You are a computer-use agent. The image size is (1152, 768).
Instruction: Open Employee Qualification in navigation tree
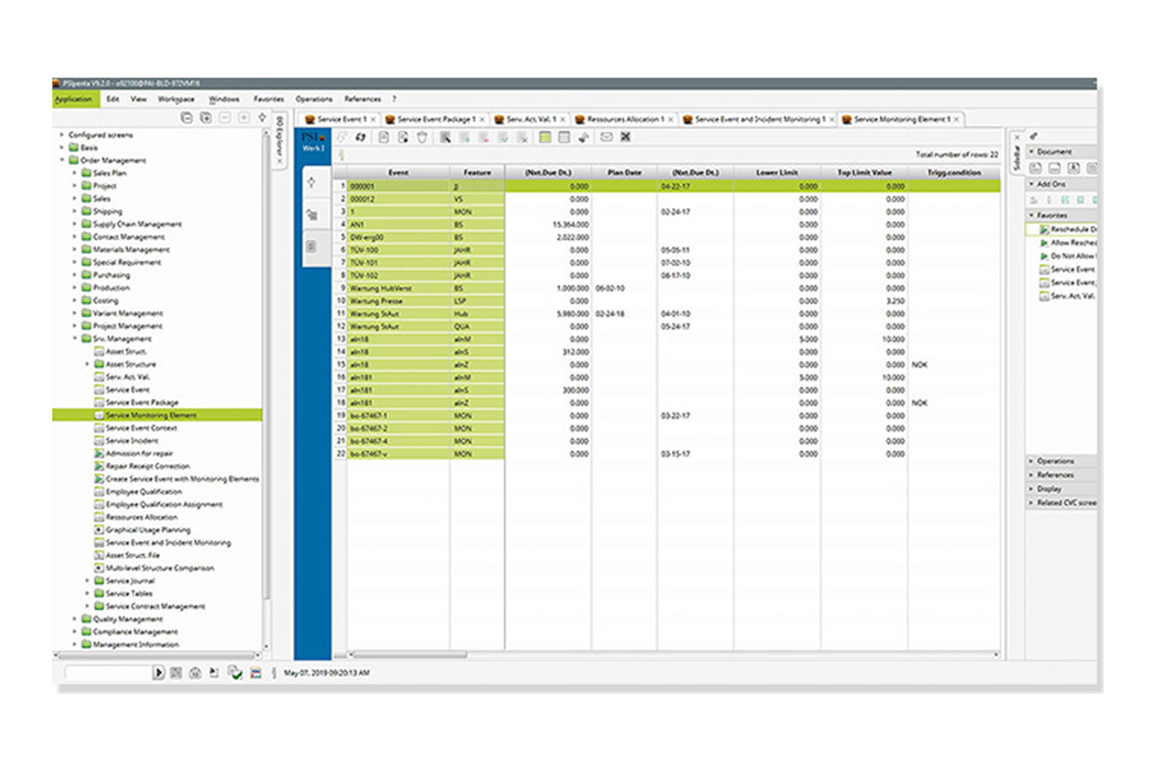tap(143, 492)
